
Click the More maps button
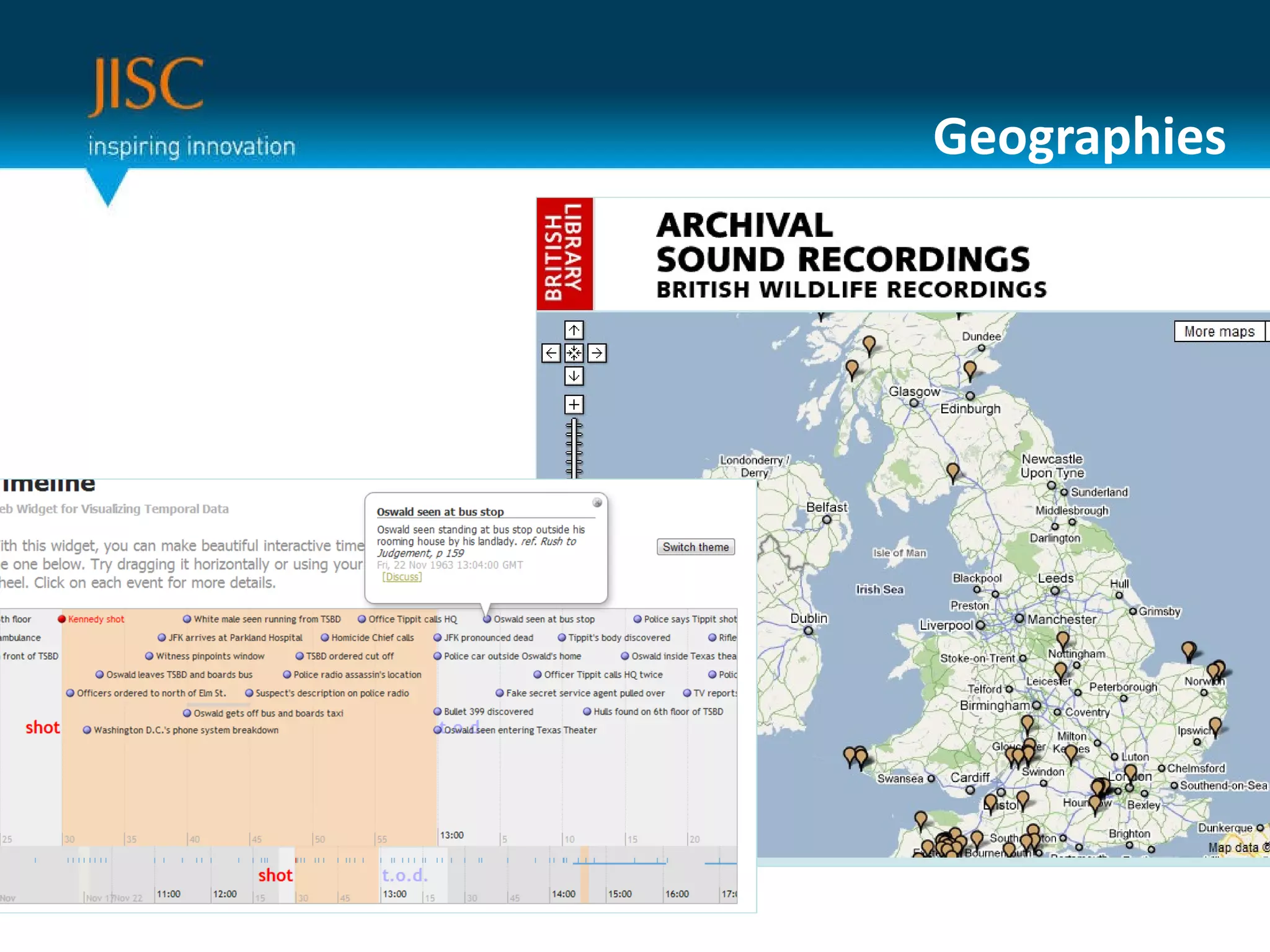pos(1219,332)
